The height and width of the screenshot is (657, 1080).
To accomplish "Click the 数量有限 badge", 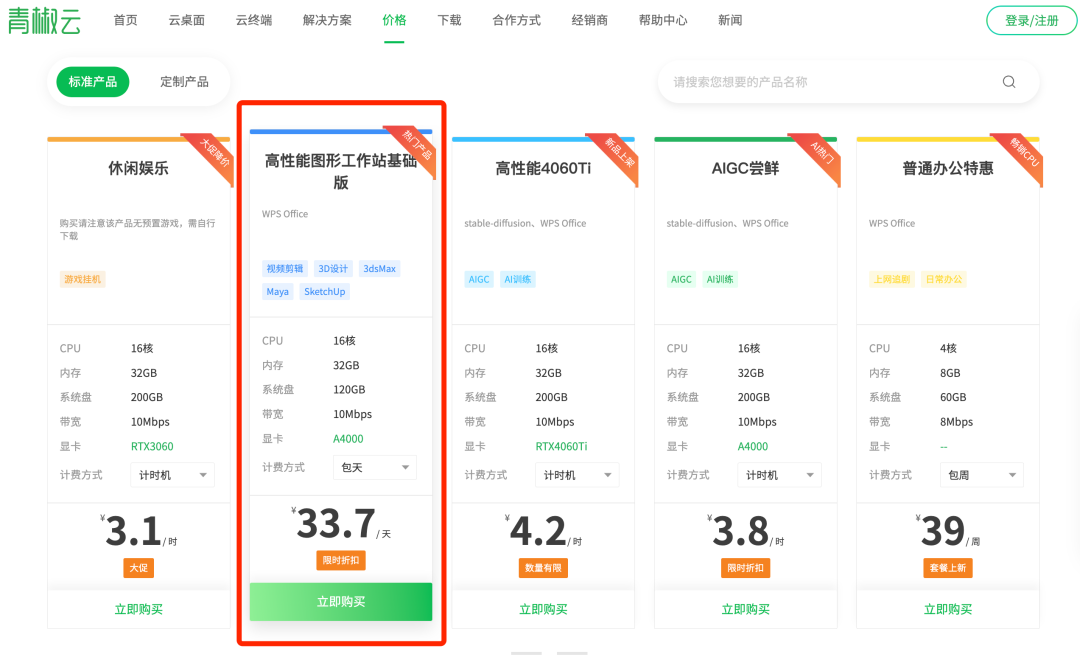I will (543, 568).
